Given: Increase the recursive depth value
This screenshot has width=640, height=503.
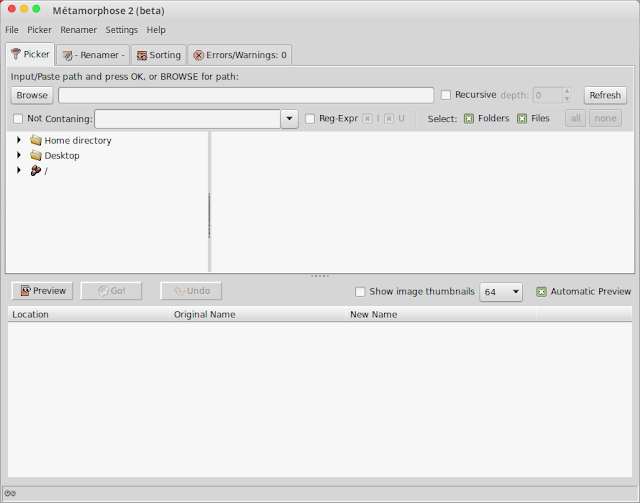Looking at the screenshot, I should pos(567,91).
